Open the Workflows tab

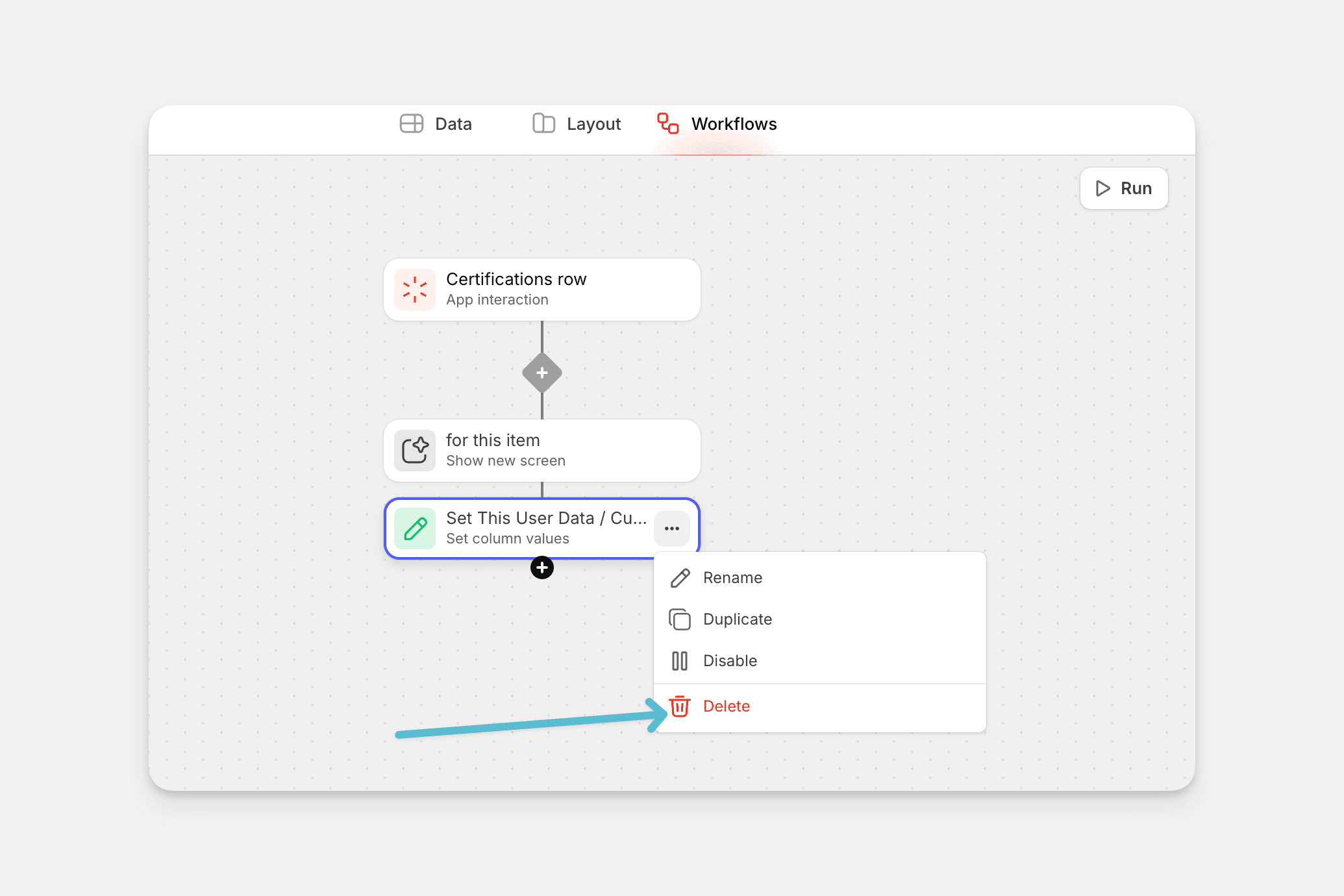[734, 124]
